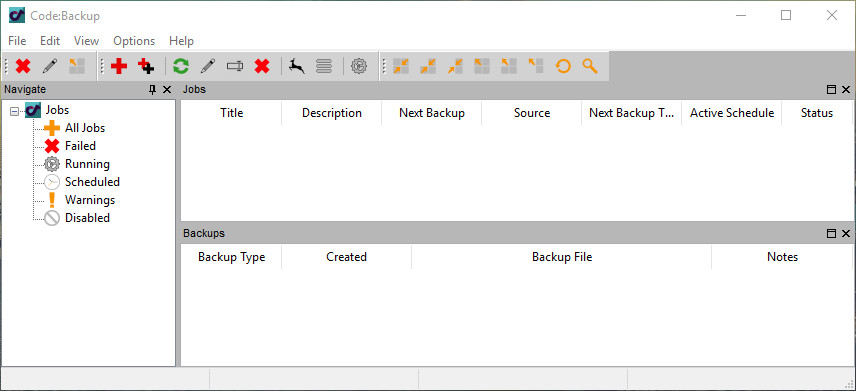Maximize the Code:Backup window
The height and width of the screenshot is (391, 856).
pyautogui.click(x=786, y=15)
